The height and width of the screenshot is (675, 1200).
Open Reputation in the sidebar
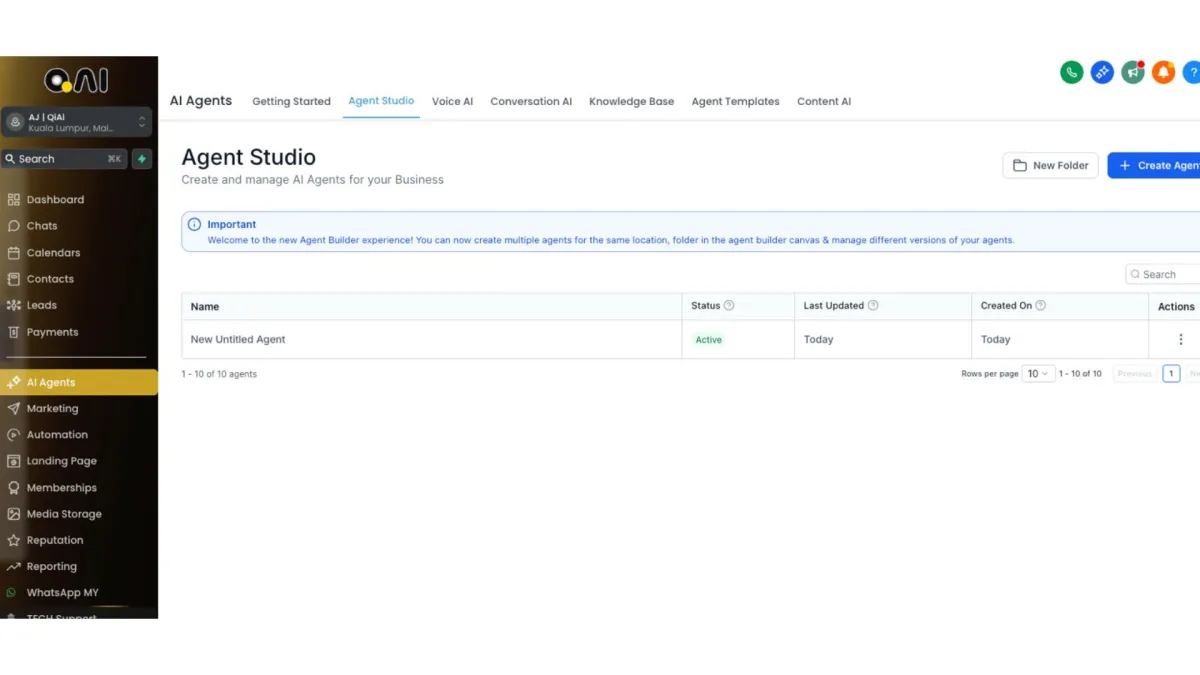click(55, 540)
